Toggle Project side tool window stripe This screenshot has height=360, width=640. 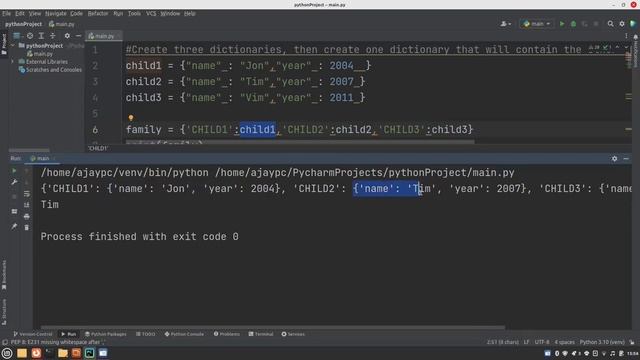click(4, 44)
